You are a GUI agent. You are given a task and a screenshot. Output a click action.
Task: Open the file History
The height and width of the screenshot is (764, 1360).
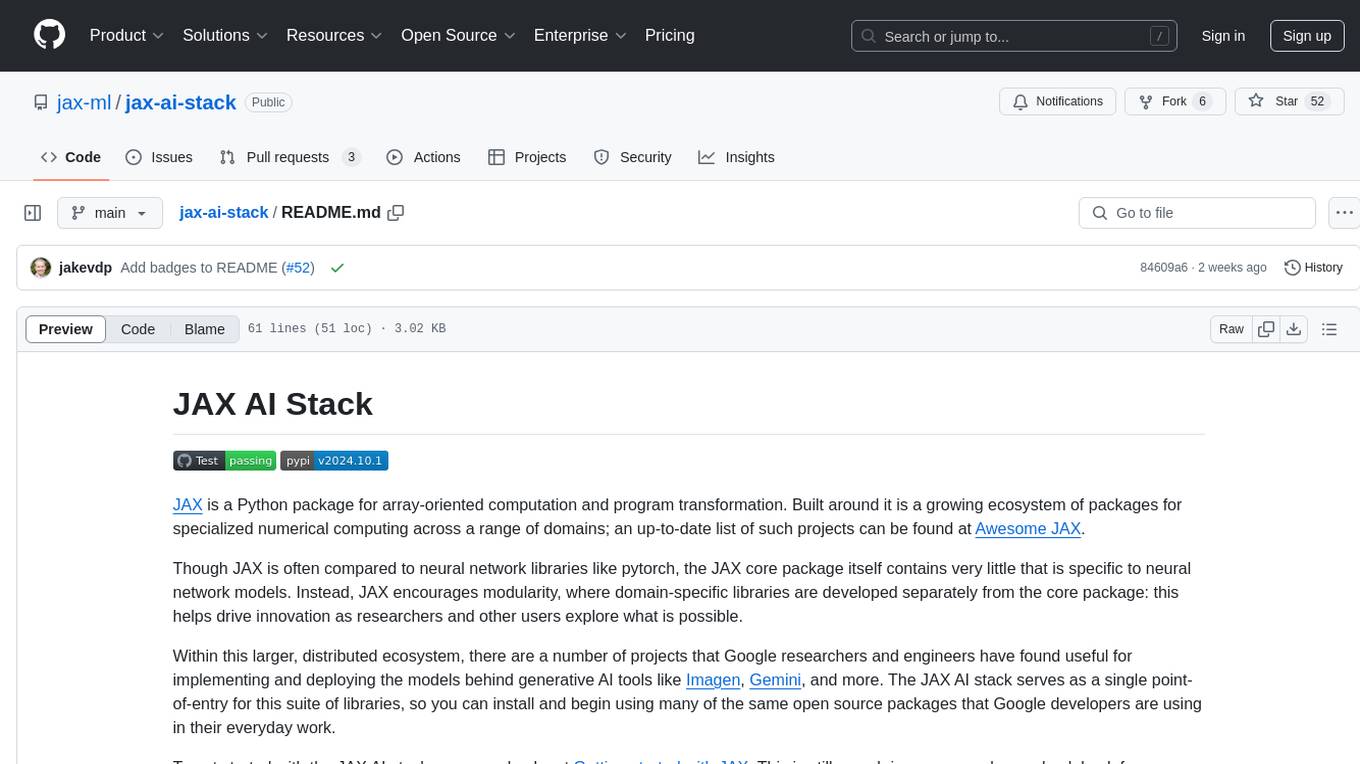click(x=1313, y=267)
